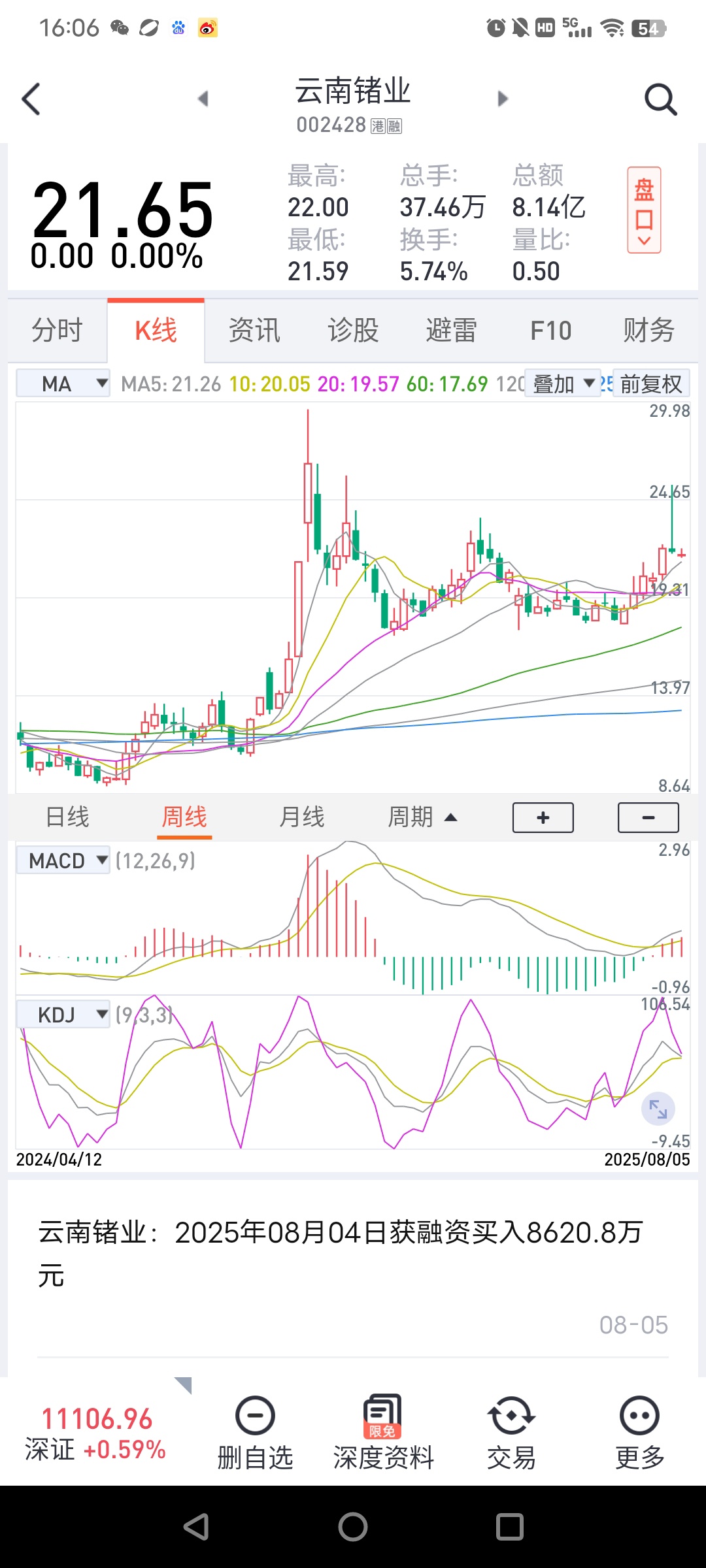Tap the fullscreen expand chart icon
The width and height of the screenshot is (706, 1568).
[x=658, y=1109]
